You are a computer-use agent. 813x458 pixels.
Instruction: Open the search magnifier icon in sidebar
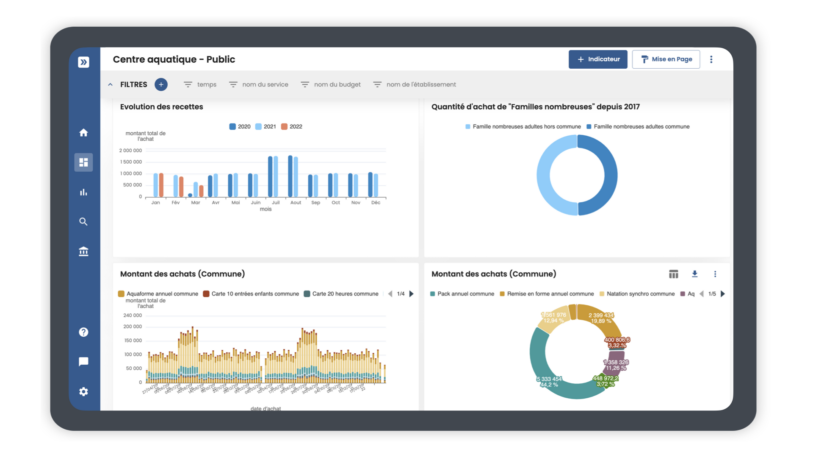tap(83, 221)
